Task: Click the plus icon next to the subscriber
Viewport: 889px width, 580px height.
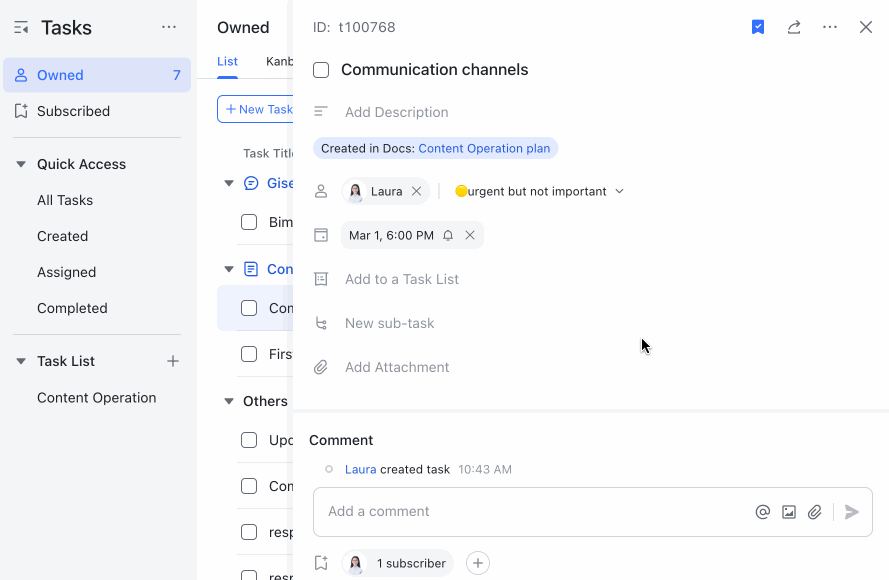Action: pyautogui.click(x=477, y=563)
